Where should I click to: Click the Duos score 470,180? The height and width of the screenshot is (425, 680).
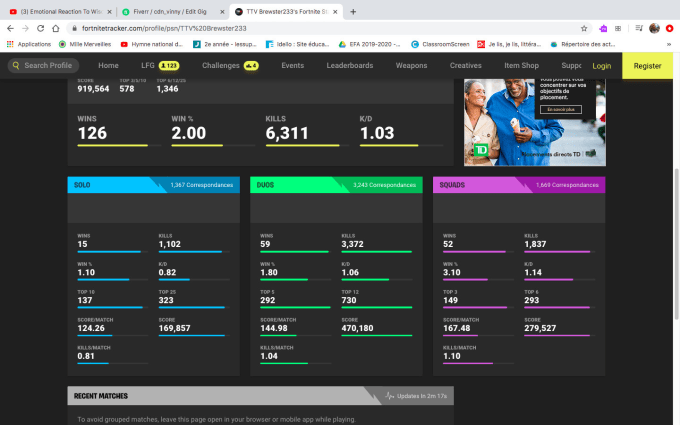(357, 328)
